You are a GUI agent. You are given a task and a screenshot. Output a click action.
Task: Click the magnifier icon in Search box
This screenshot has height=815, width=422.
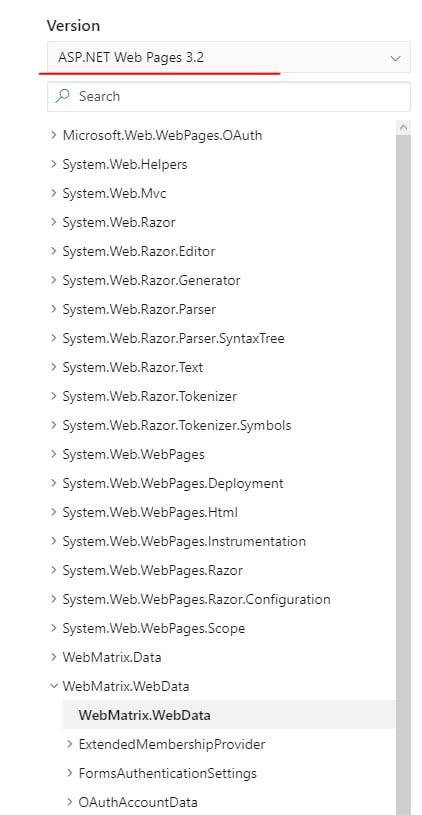tap(62, 96)
